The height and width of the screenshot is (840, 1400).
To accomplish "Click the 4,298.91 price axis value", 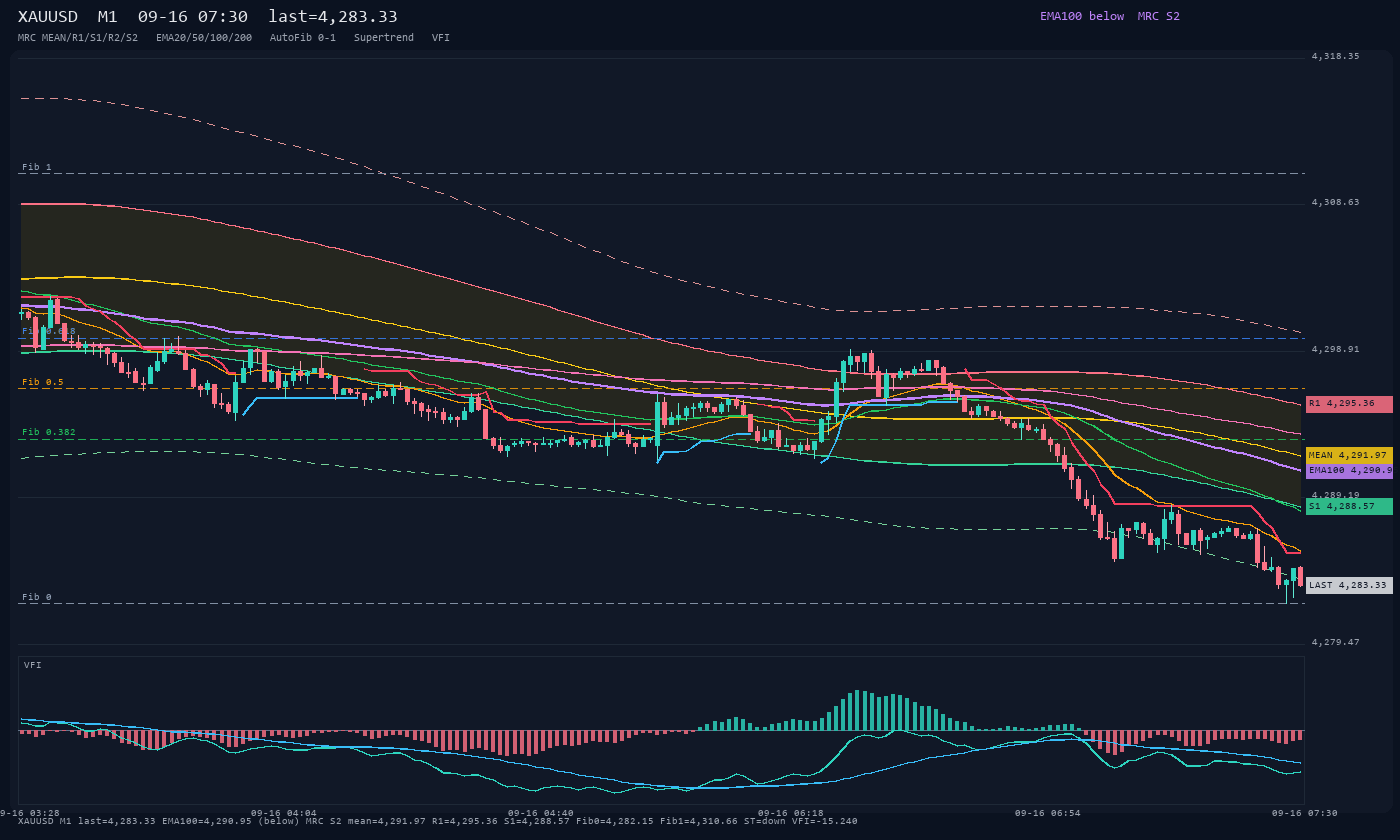I will click(x=1336, y=349).
